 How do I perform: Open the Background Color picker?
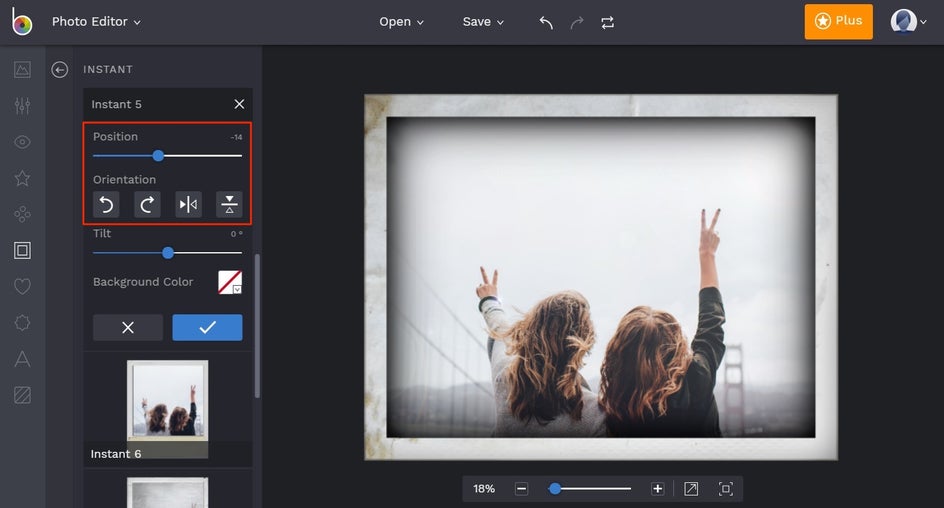pos(230,282)
